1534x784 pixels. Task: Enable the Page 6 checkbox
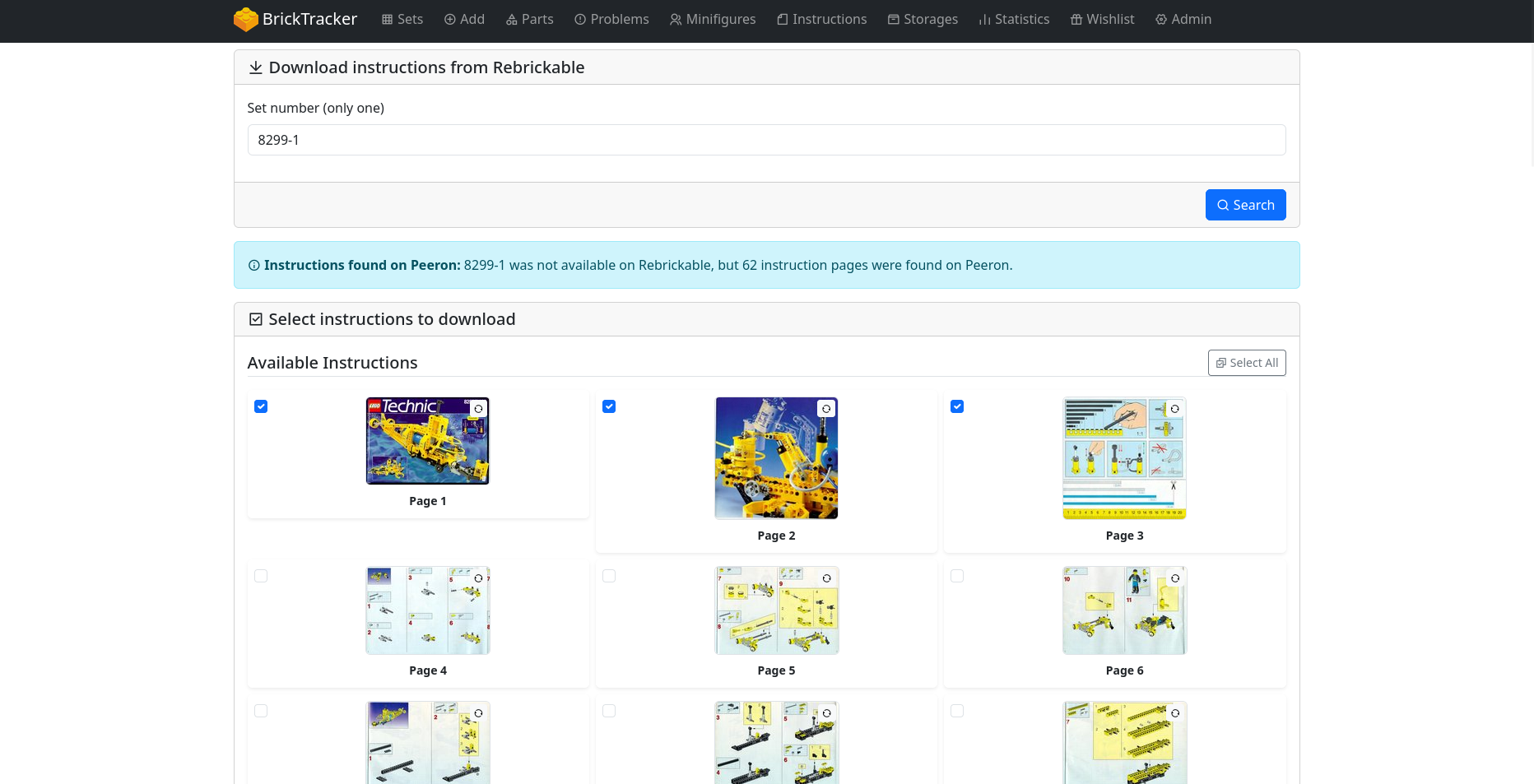click(x=957, y=576)
